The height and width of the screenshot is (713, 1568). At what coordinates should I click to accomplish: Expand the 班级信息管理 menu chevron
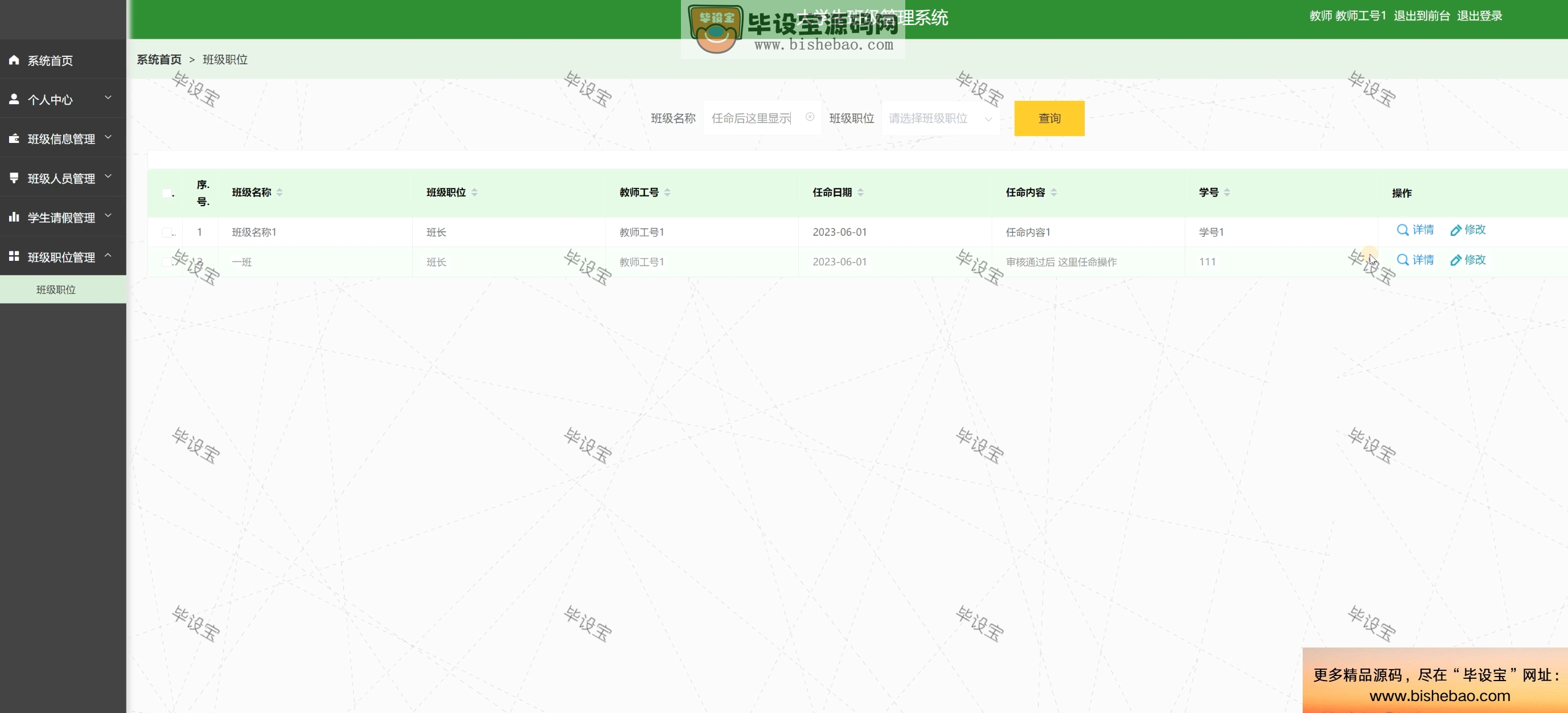[x=108, y=137]
